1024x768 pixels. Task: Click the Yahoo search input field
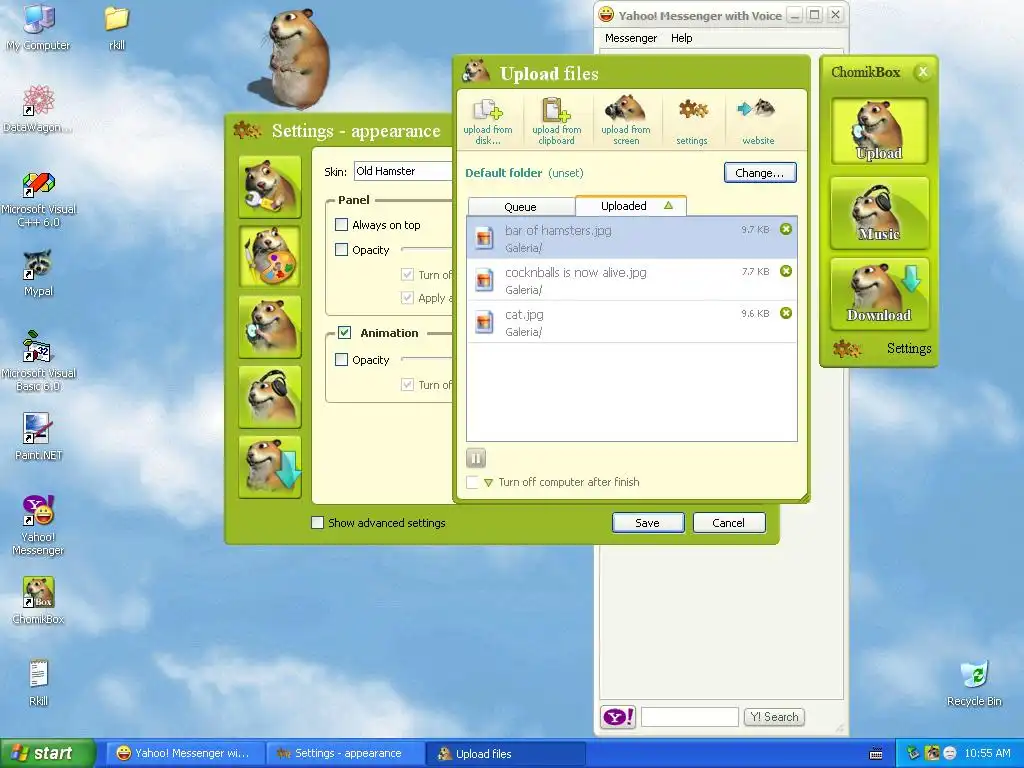tap(690, 717)
